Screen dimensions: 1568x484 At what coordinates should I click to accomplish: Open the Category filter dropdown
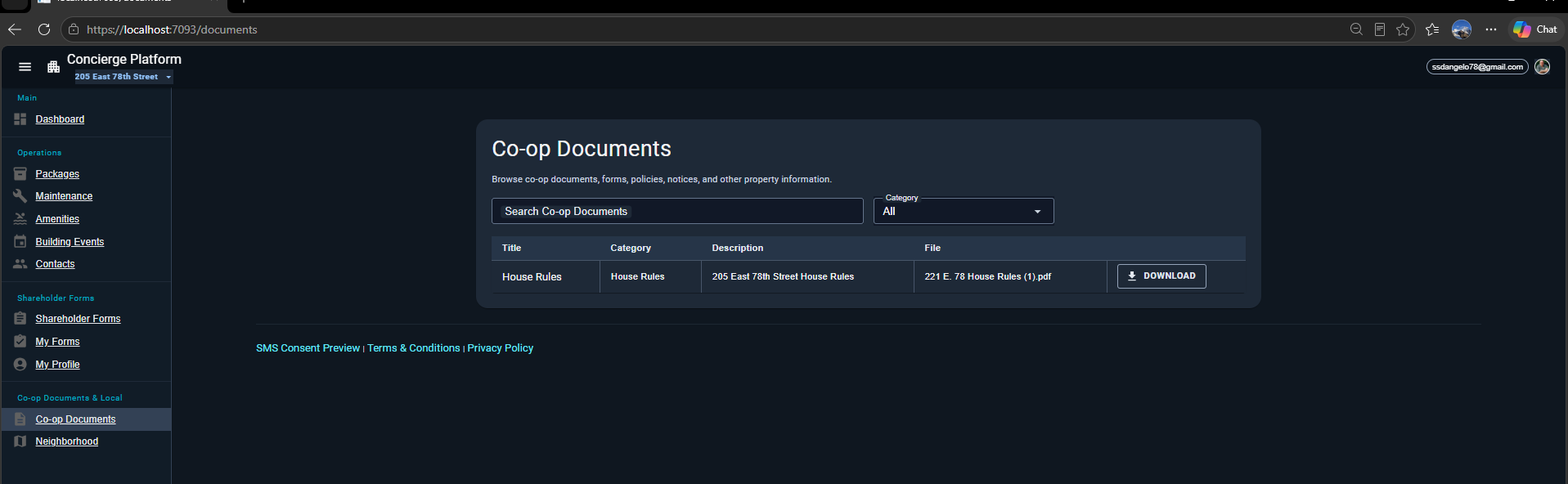(x=964, y=211)
